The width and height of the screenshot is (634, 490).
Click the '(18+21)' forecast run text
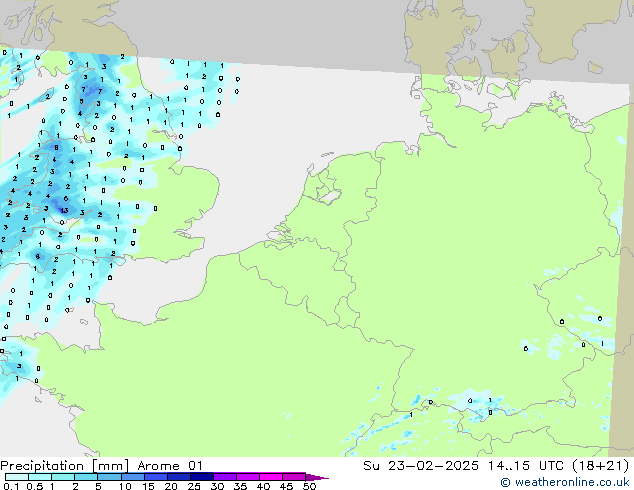(600, 465)
